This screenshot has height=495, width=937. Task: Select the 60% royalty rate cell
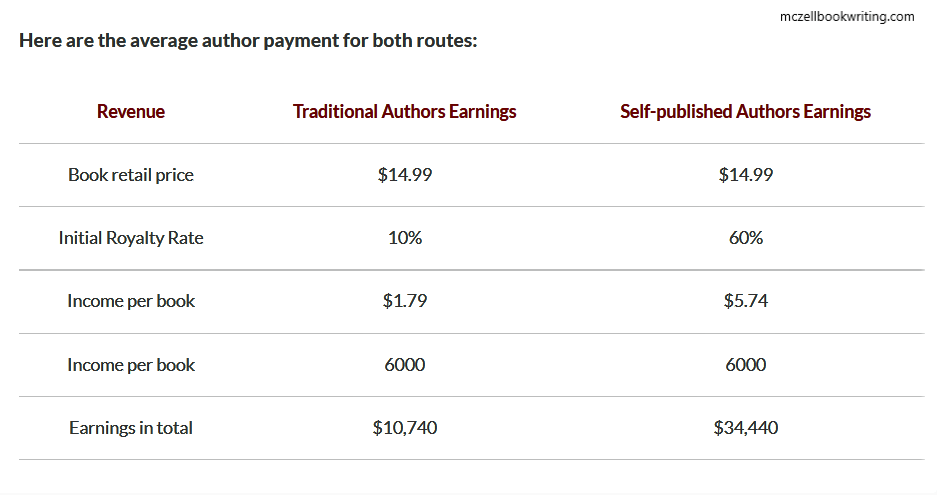(x=746, y=238)
